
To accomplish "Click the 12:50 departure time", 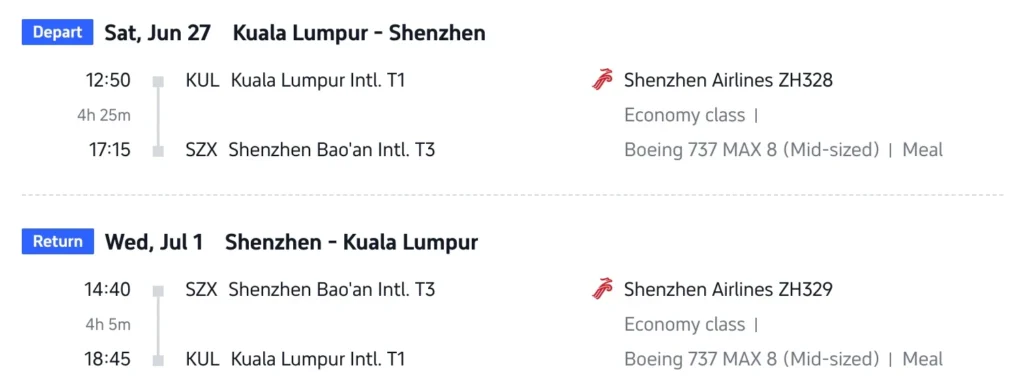I will (108, 80).
